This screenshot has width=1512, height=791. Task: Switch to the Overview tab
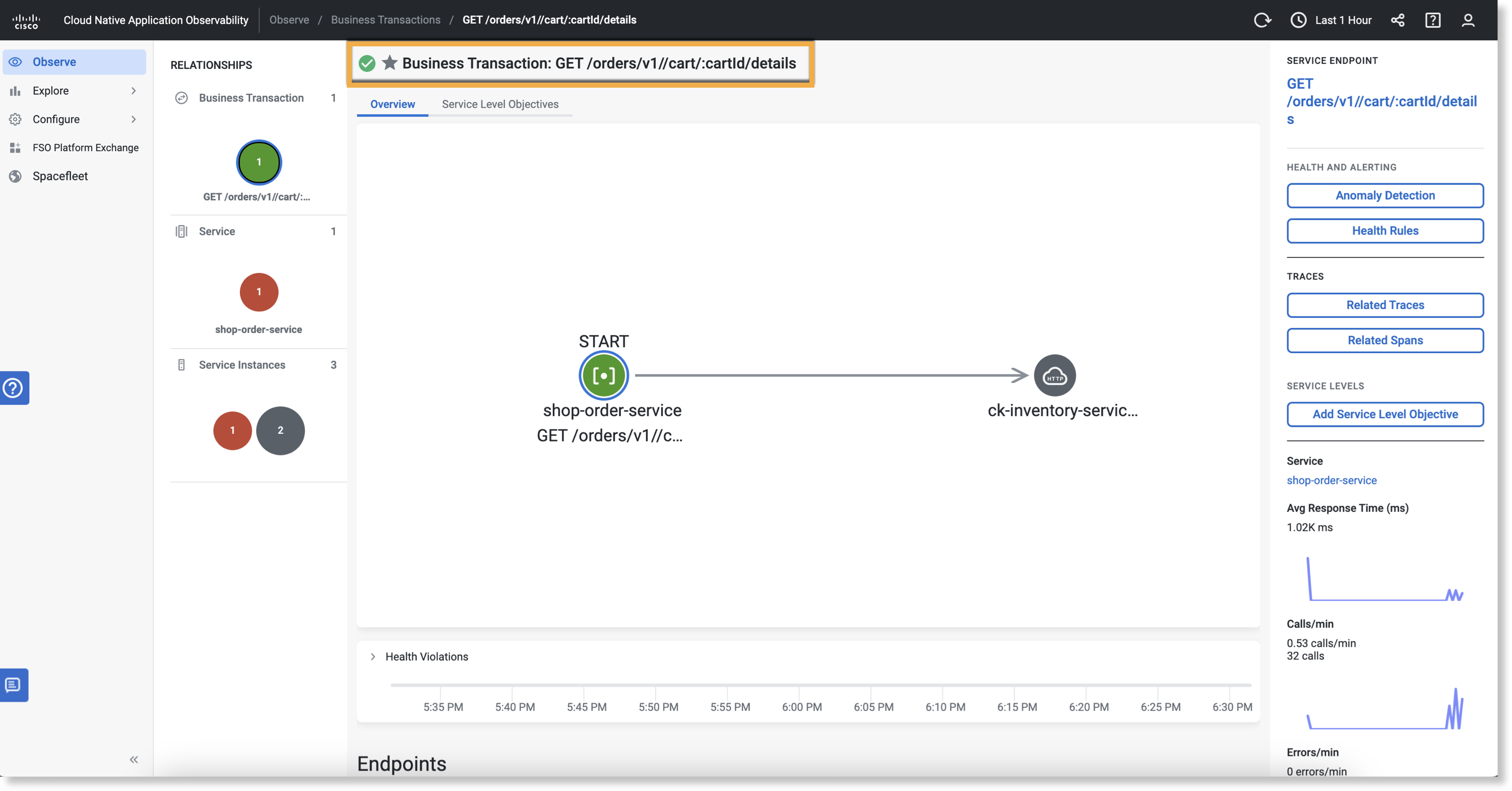click(392, 104)
